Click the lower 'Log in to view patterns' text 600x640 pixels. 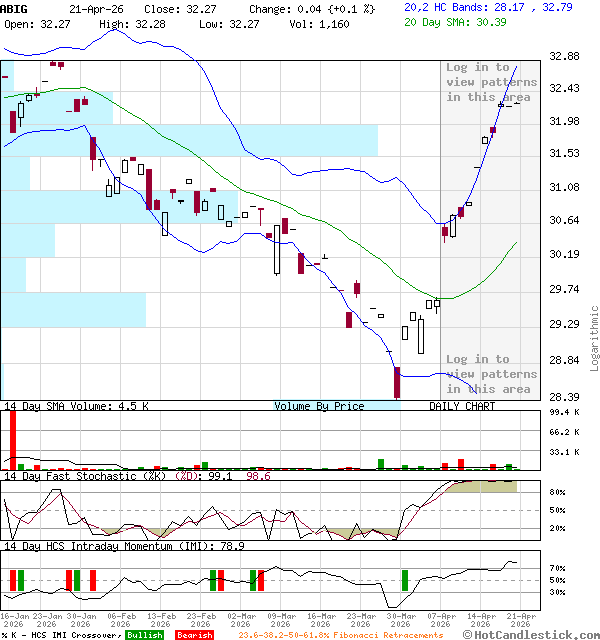pos(491,374)
